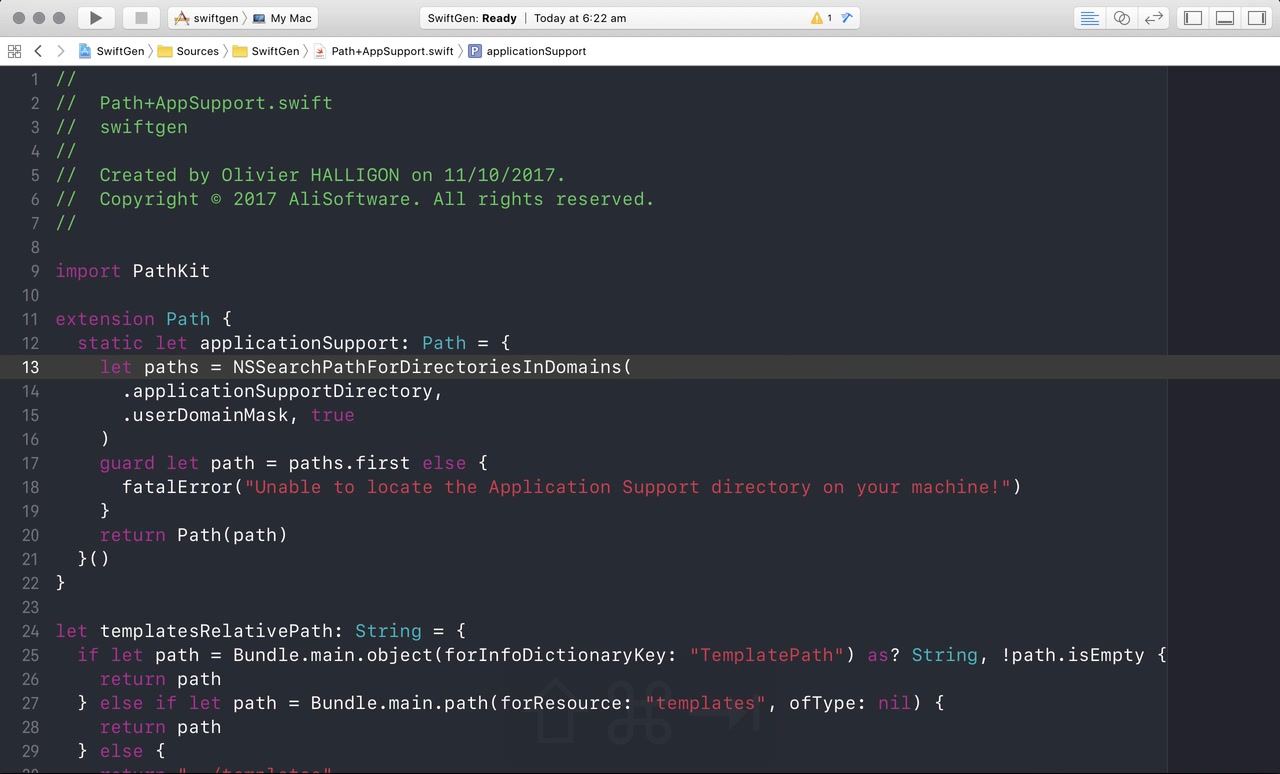The image size is (1280, 774).
Task: Open related items menu in jump bar
Action: [14, 51]
